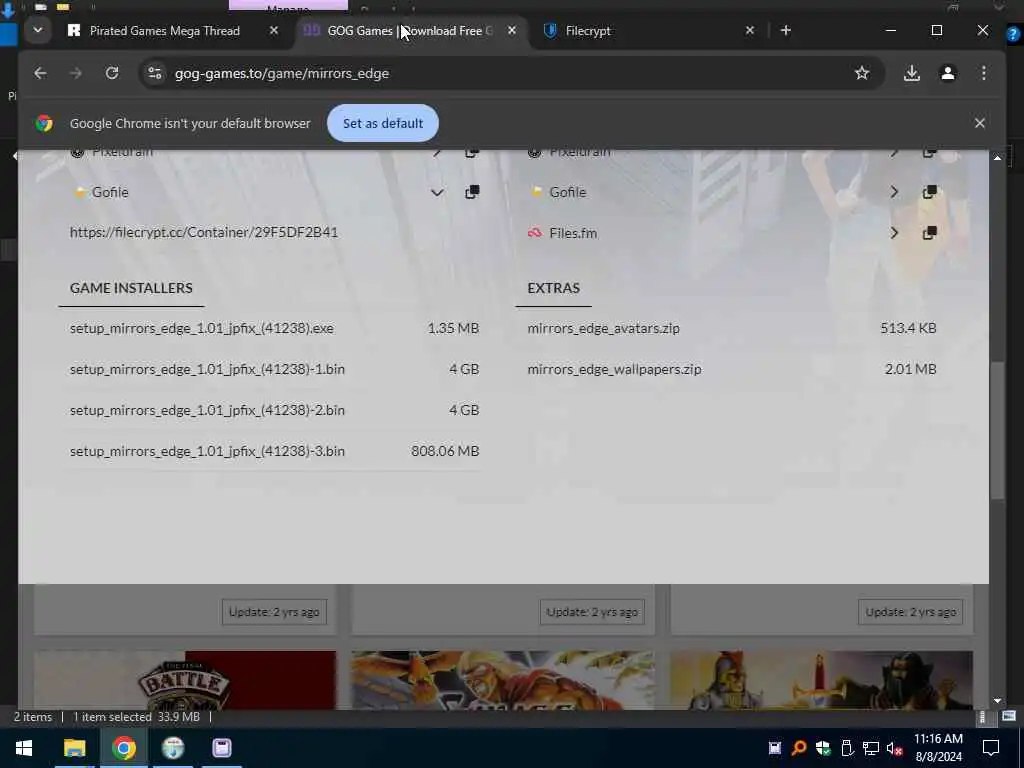
Task: Open Windows Security tray icon
Action: click(x=822, y=748)
